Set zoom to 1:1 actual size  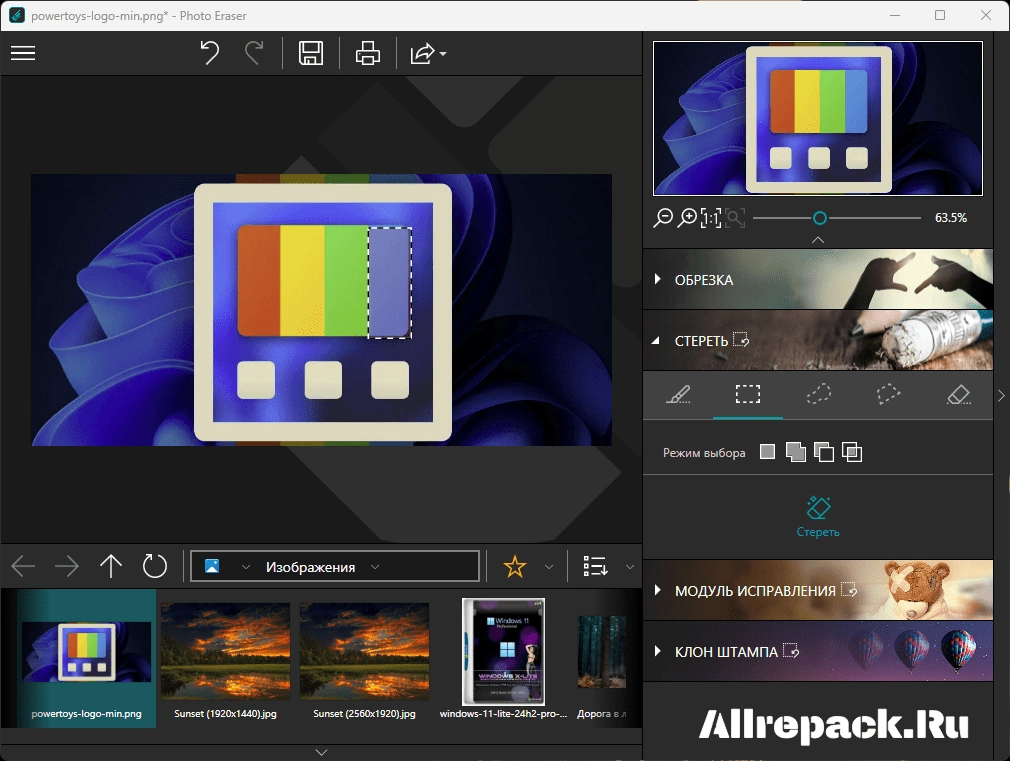(710, 218)
